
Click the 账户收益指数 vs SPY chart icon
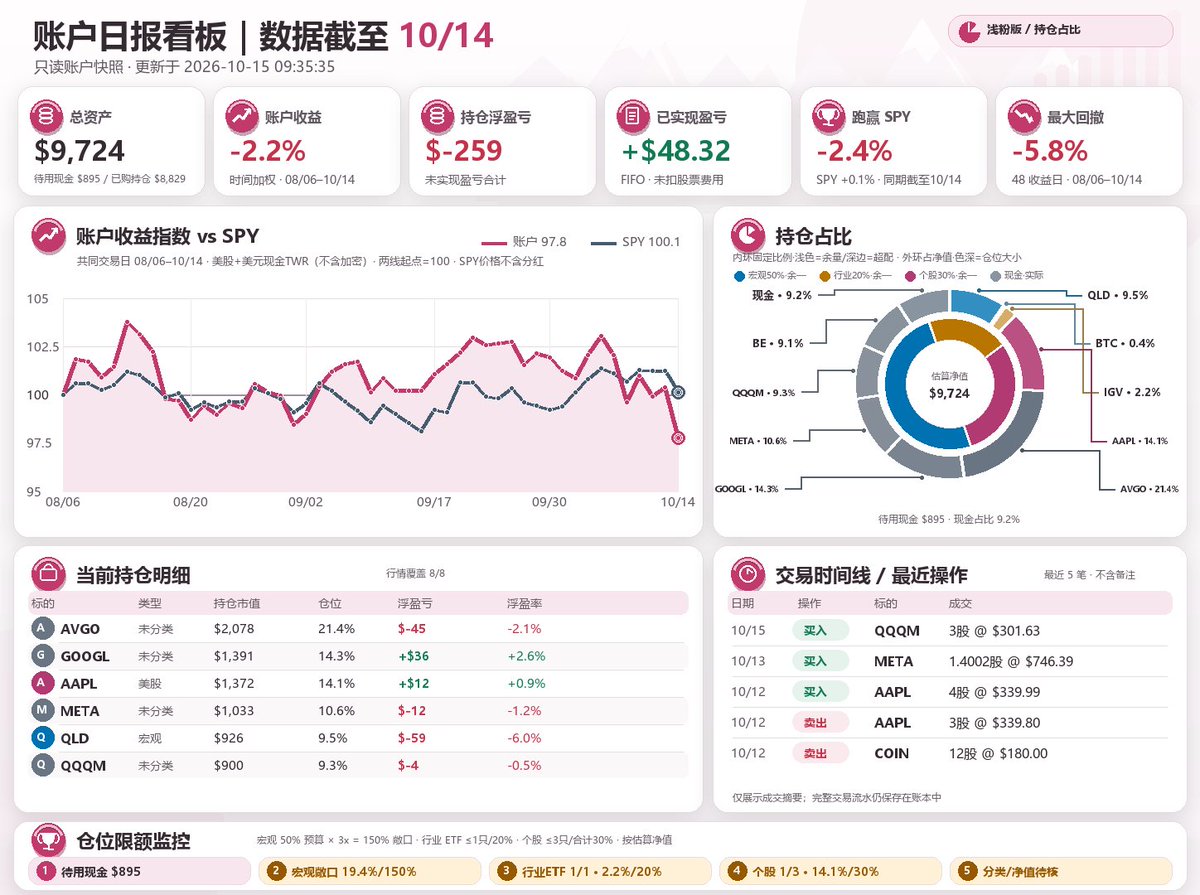tap(49, 236)
